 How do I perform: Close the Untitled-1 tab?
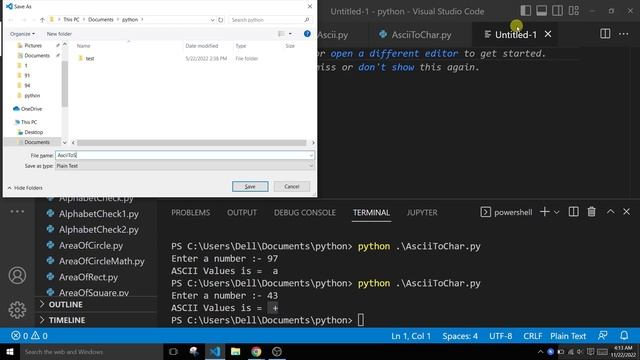548,34
